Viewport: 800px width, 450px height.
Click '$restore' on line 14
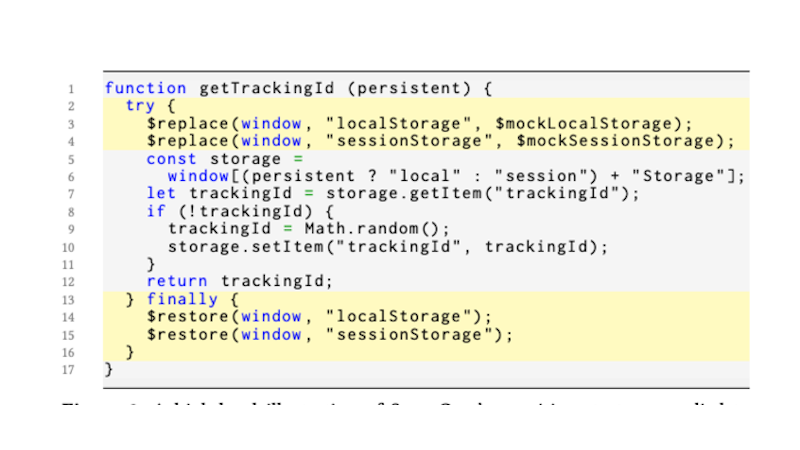coord(188,316)
